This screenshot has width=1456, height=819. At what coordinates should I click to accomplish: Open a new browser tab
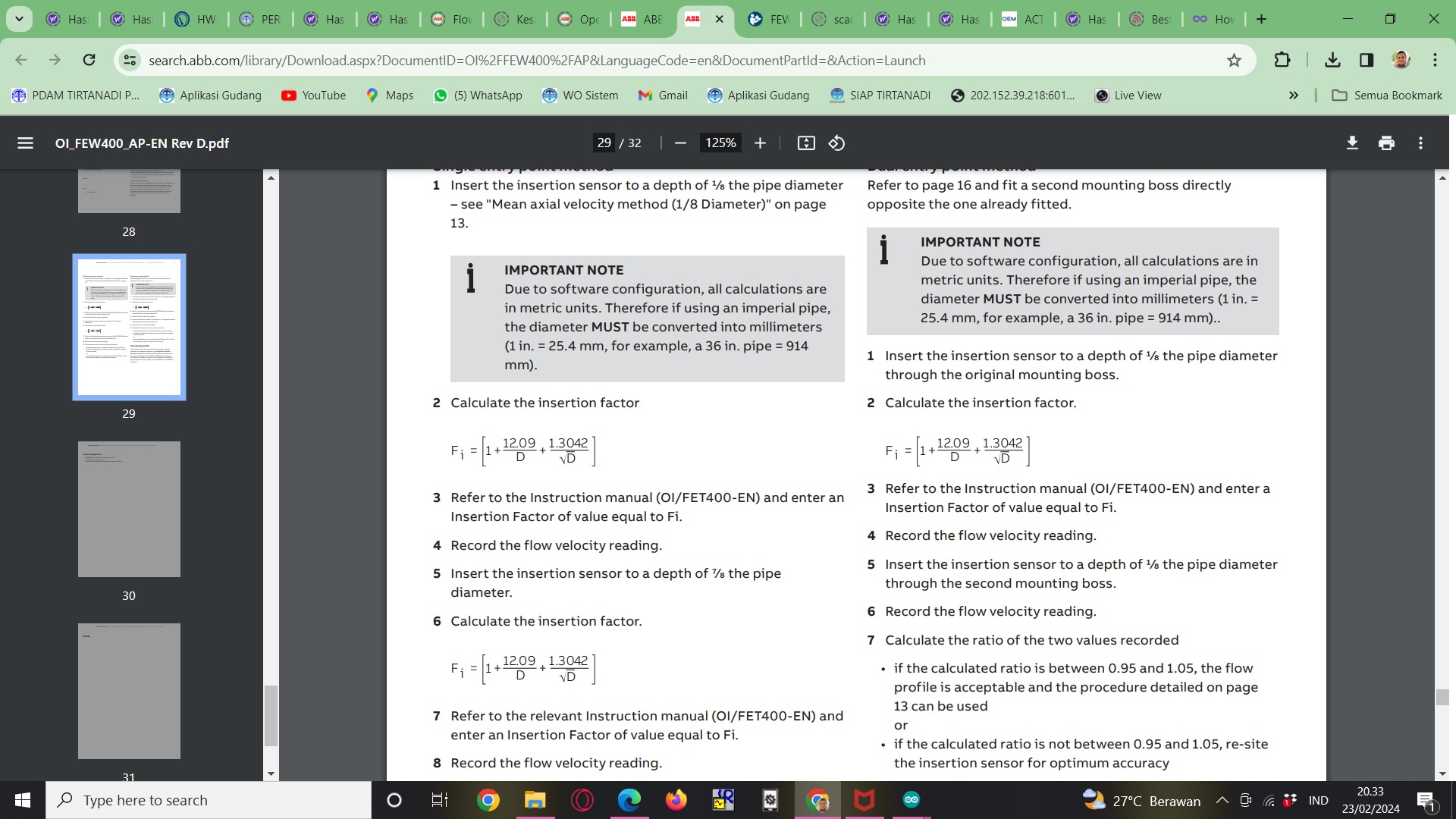click(1261, 19)
